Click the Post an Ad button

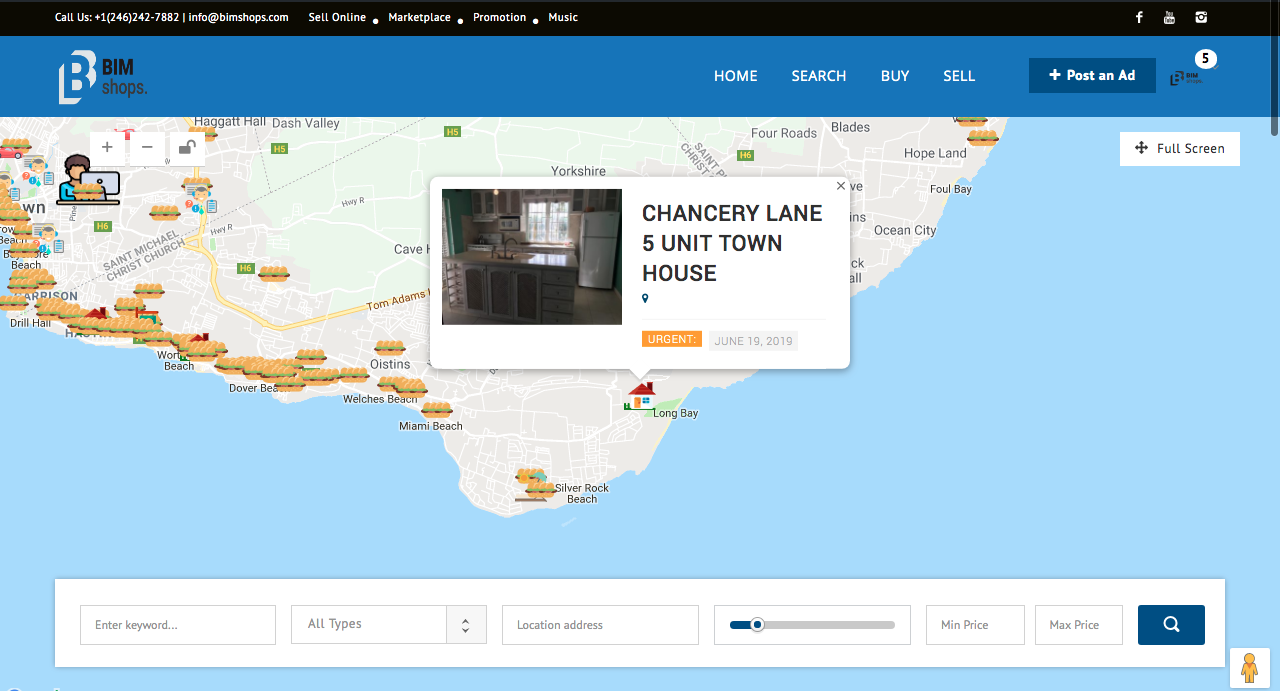[1091, 76]
